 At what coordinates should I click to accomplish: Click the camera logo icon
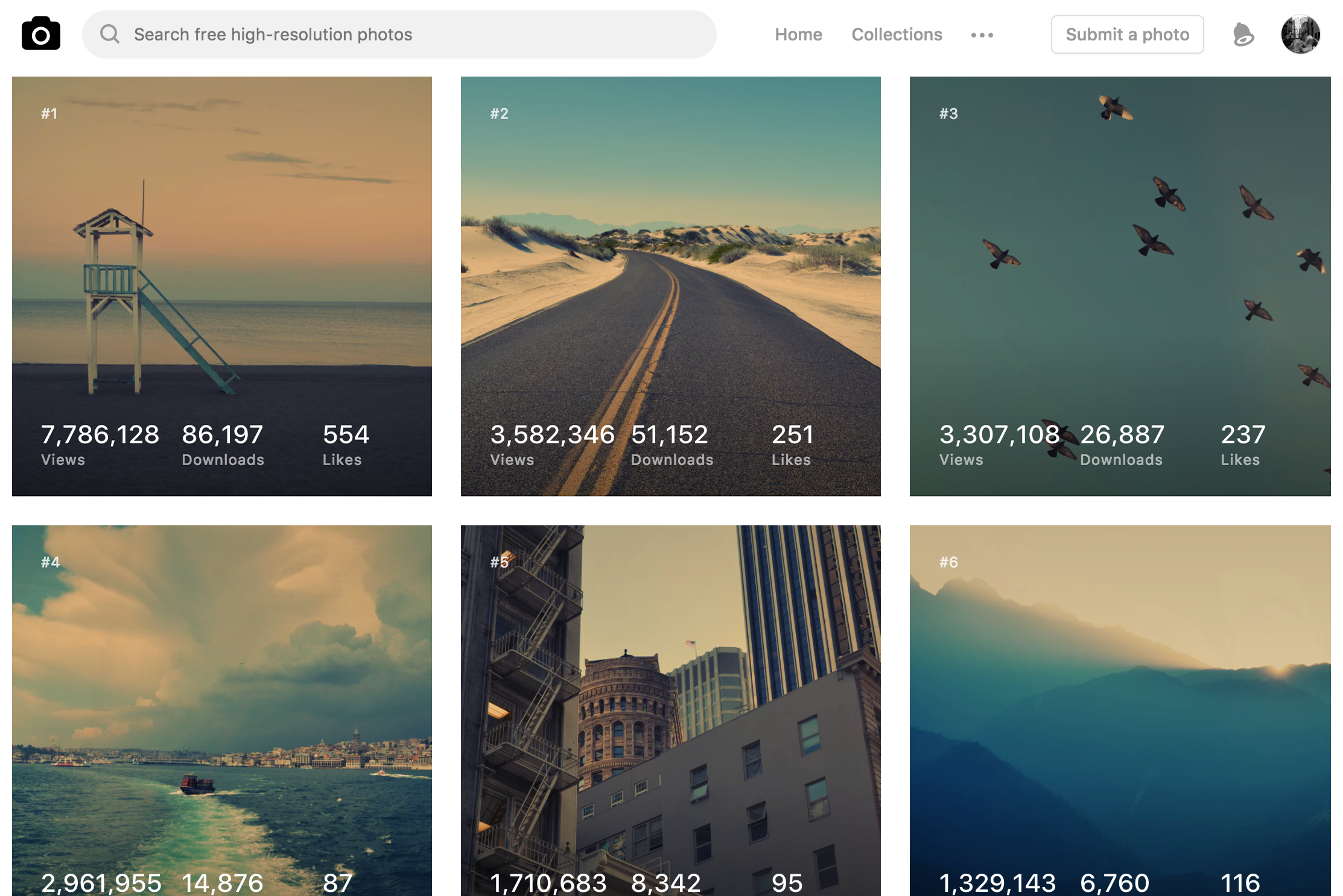[x=40, y=34]
